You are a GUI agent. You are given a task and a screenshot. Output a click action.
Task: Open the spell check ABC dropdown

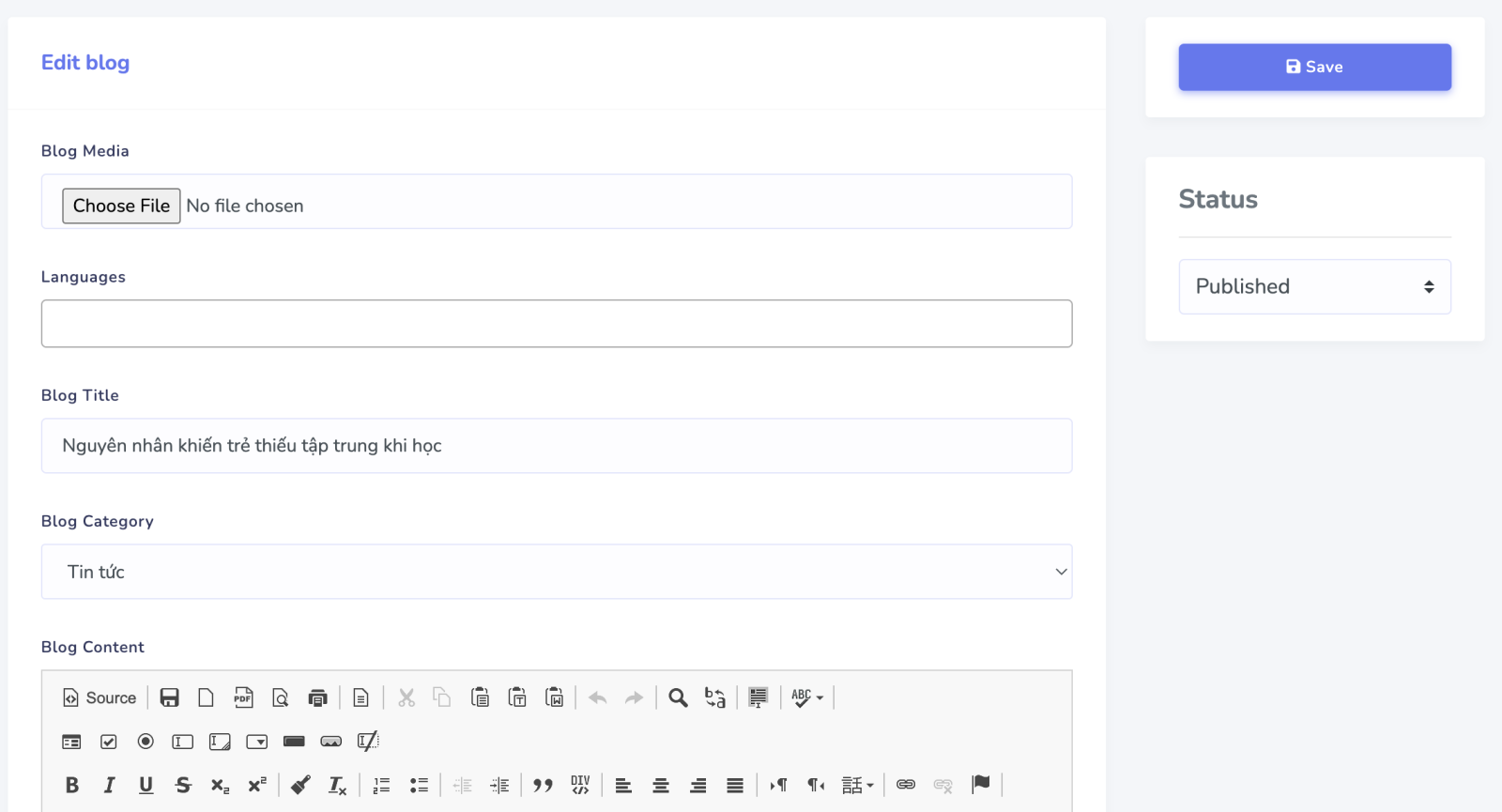806,697
